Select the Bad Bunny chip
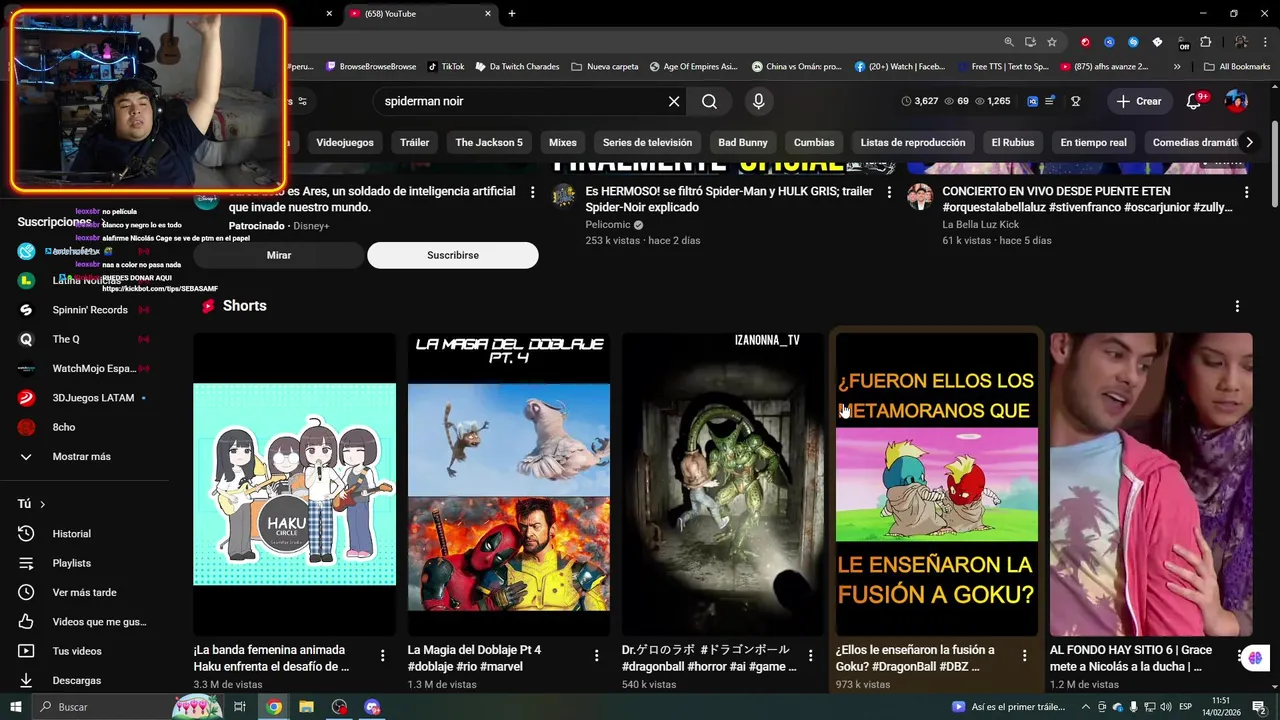 743,142
